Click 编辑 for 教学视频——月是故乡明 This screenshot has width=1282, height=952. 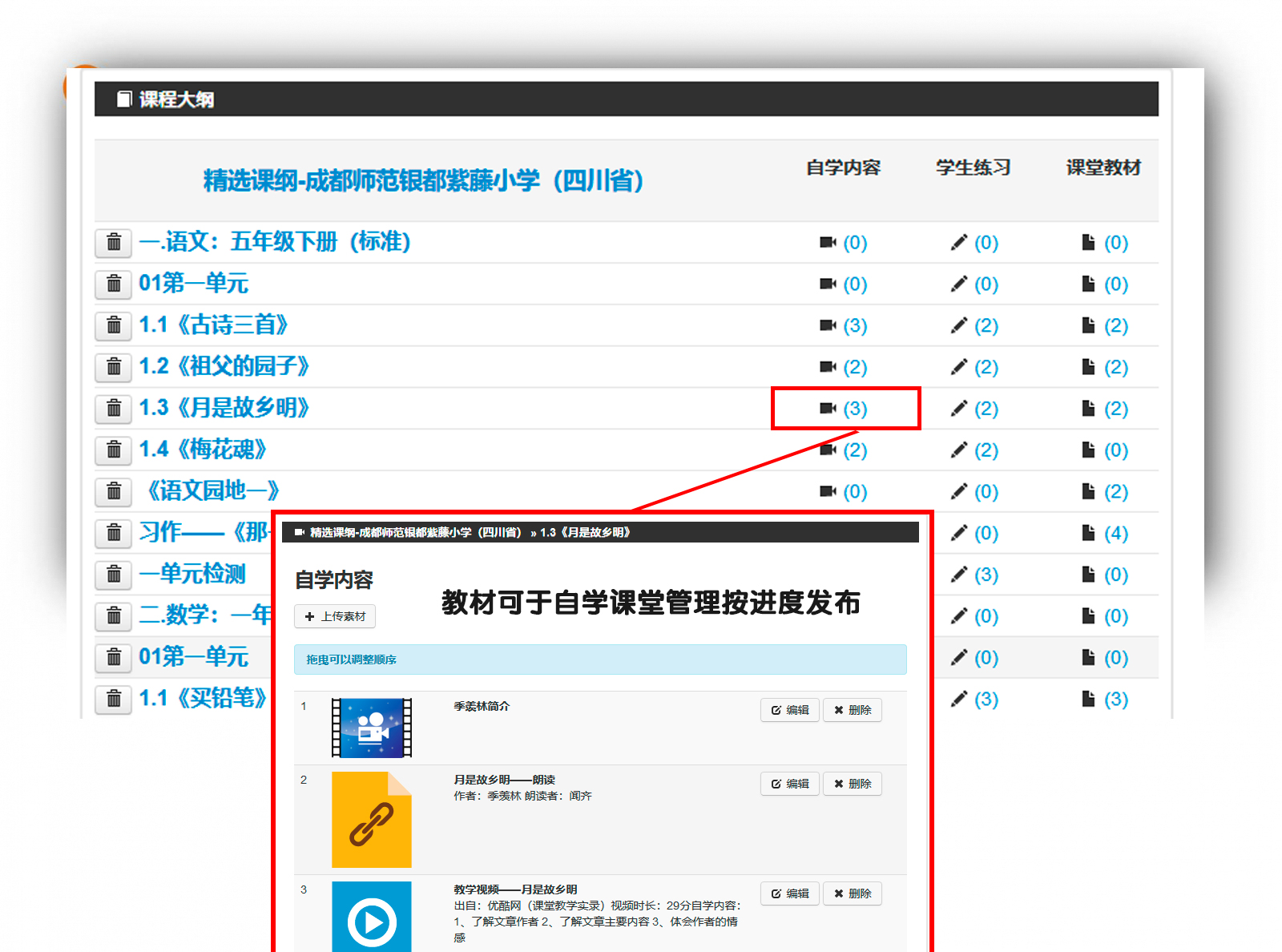tap(789, 894)
